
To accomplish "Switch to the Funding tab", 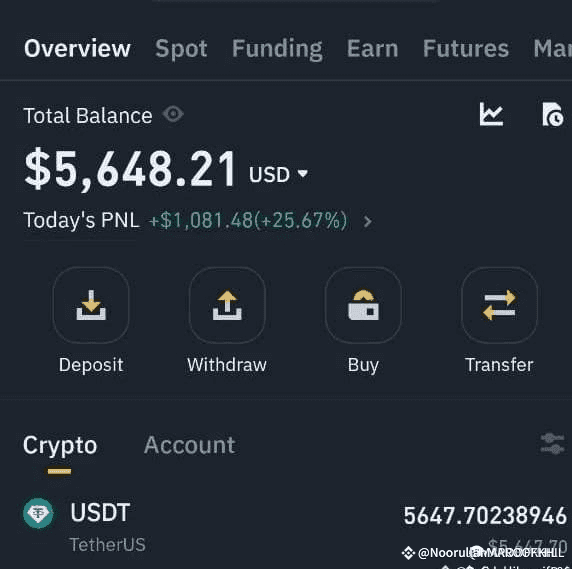I will [x=277, y=49].
